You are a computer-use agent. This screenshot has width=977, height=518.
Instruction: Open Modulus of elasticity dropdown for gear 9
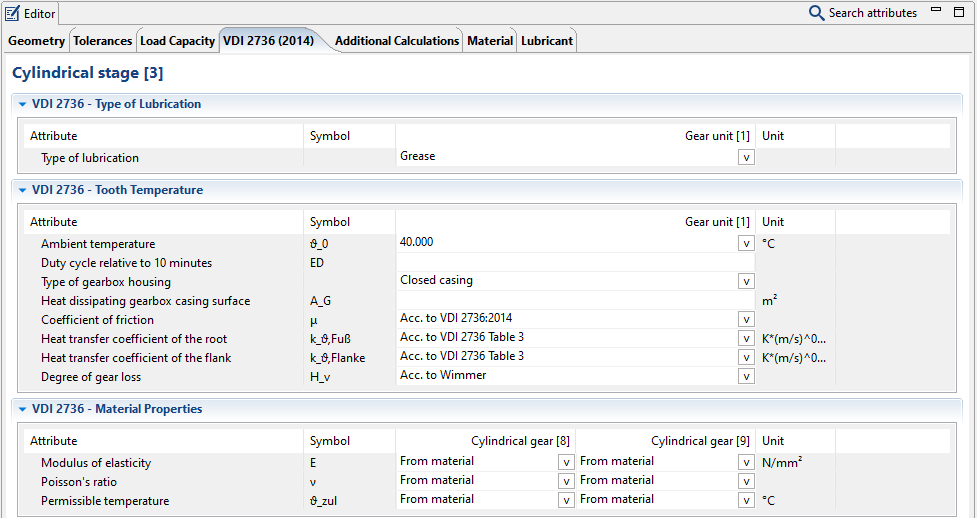click(746, 462)
